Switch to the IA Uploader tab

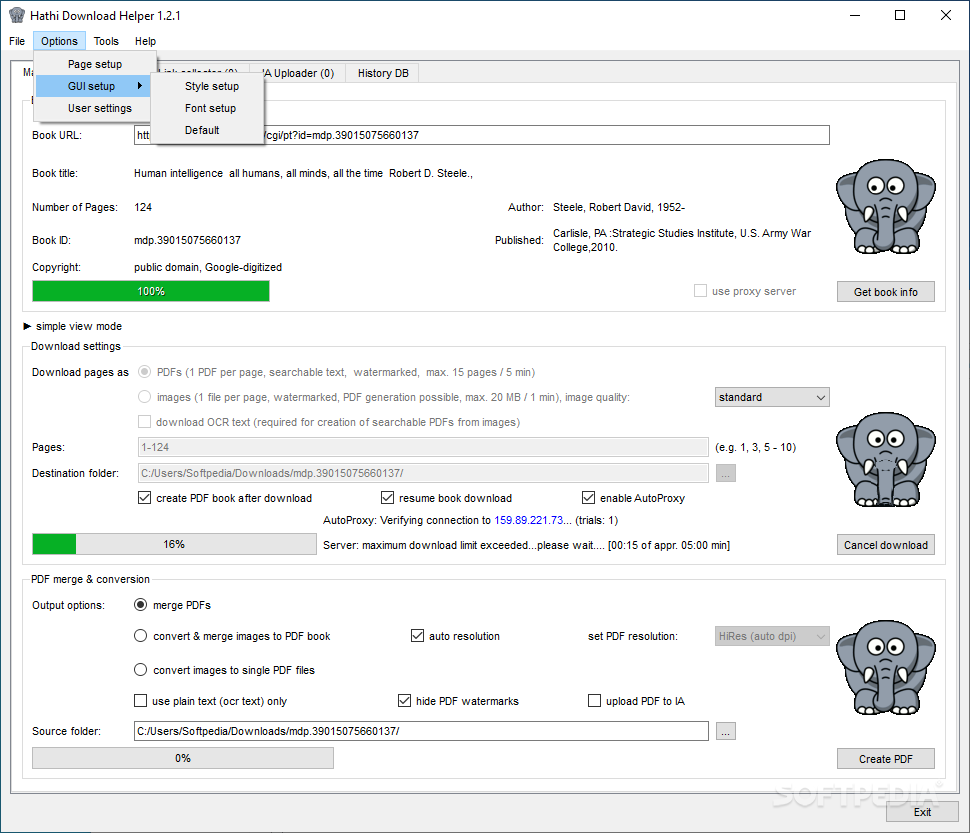[x=298, y=73]
